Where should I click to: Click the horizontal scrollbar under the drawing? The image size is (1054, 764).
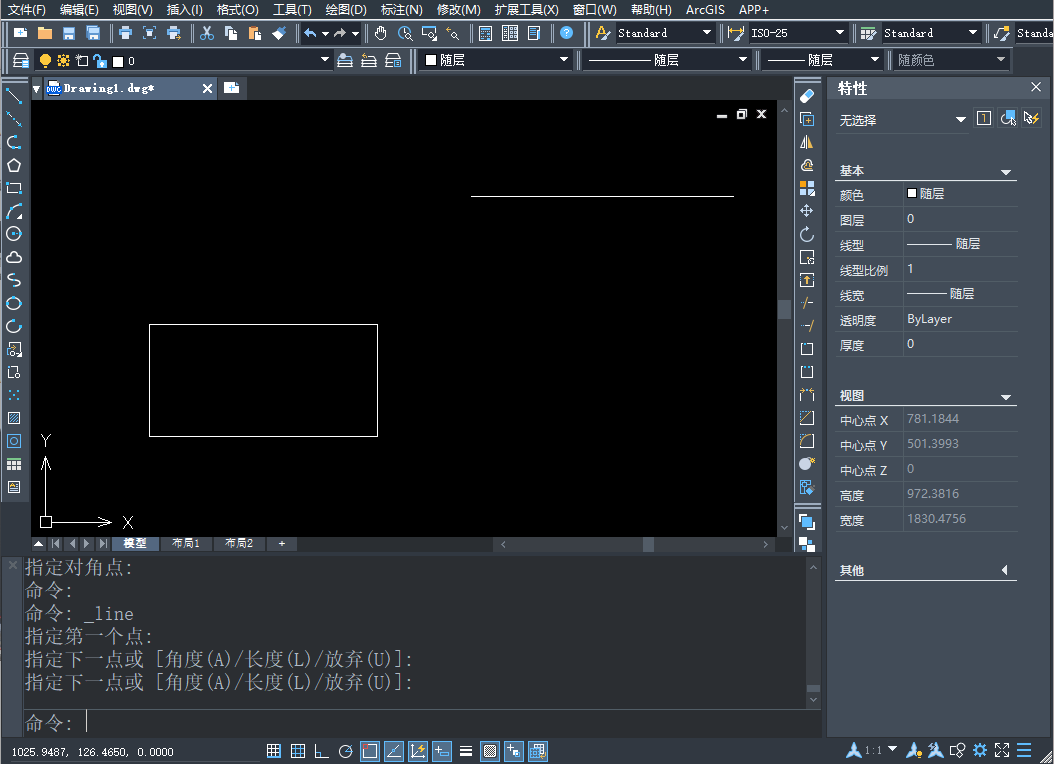point(634,544)
